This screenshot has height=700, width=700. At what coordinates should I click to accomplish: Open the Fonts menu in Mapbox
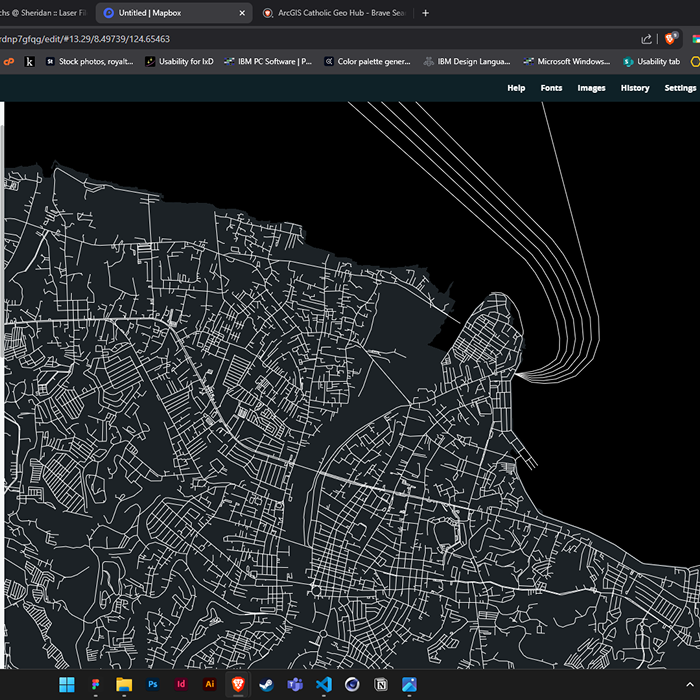(x=551, y=88)
